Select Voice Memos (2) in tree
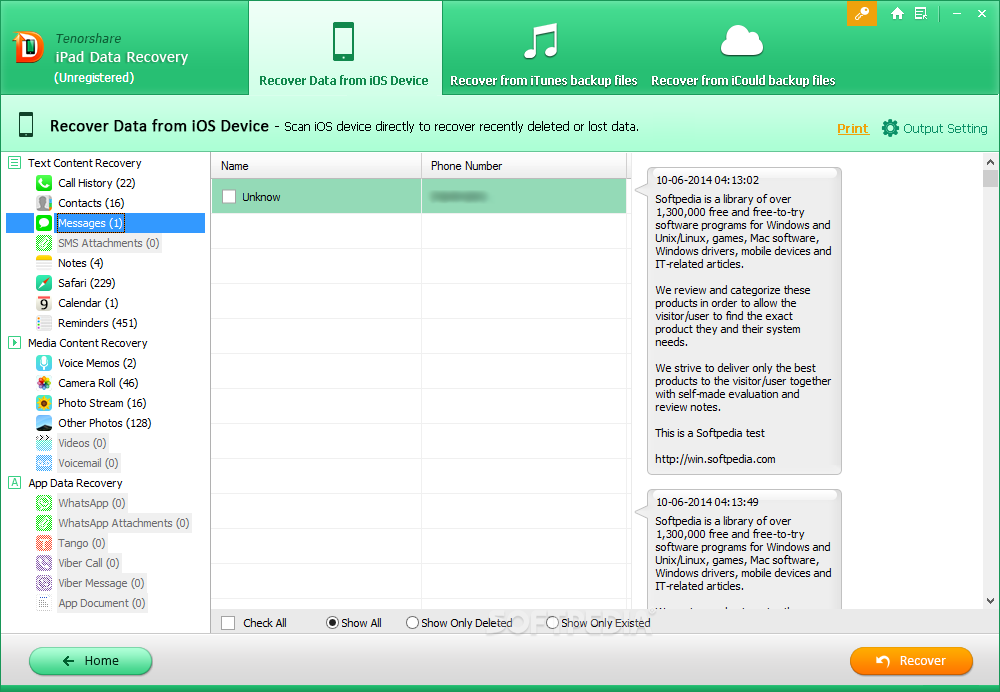The height and width of the screenshot is (692, 1000). tap(97, 363)
